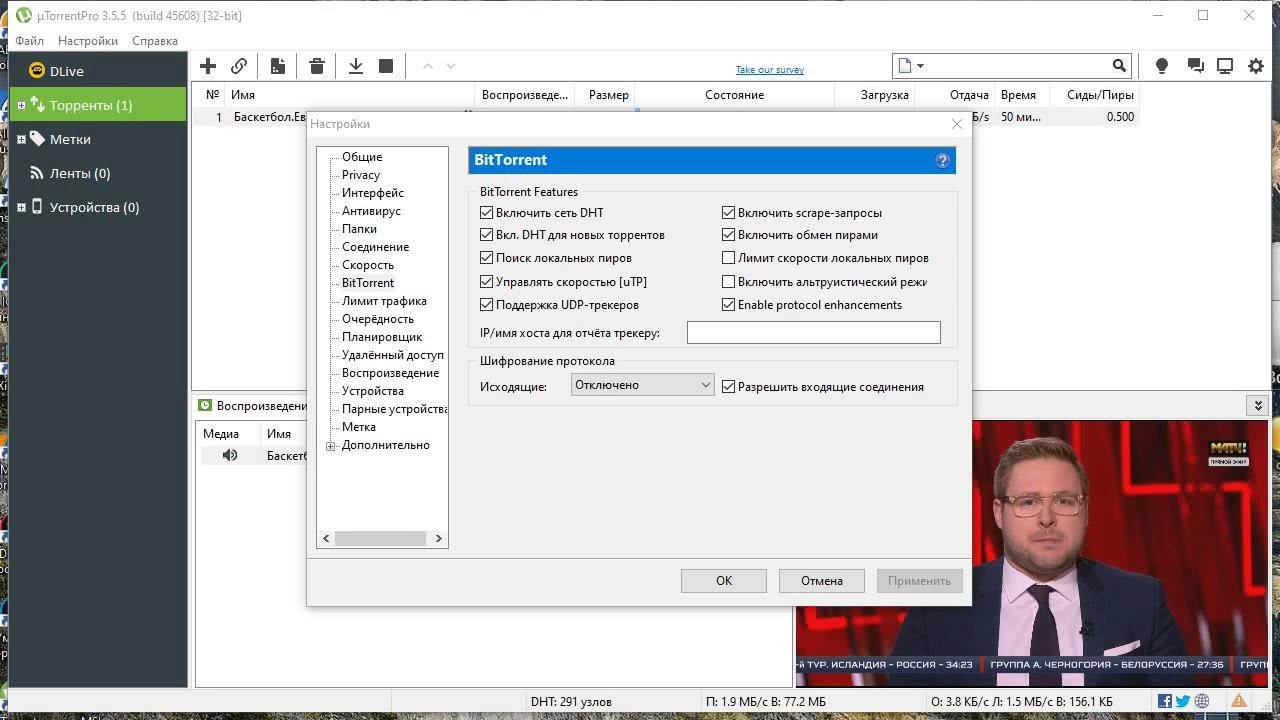Toggle Включить сеть DHT checkbox
1280x720 pixels.
(487, 213)
